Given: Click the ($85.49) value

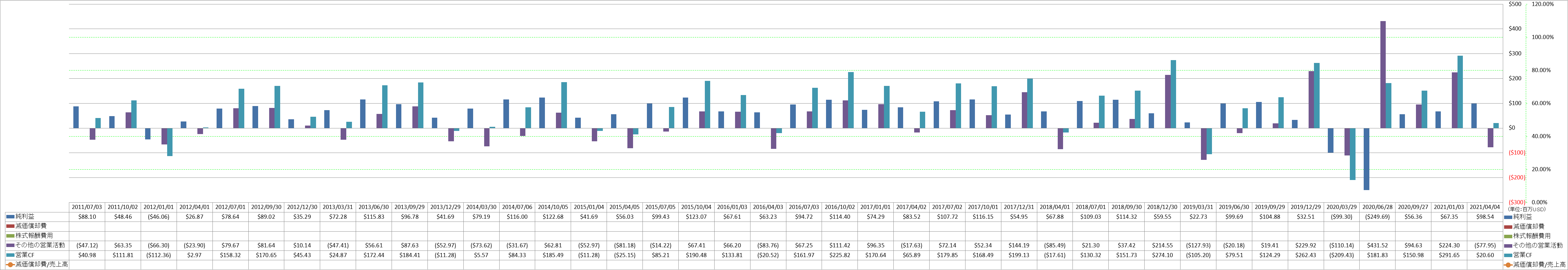Looking at the screenshot, I should point(1056,245).
